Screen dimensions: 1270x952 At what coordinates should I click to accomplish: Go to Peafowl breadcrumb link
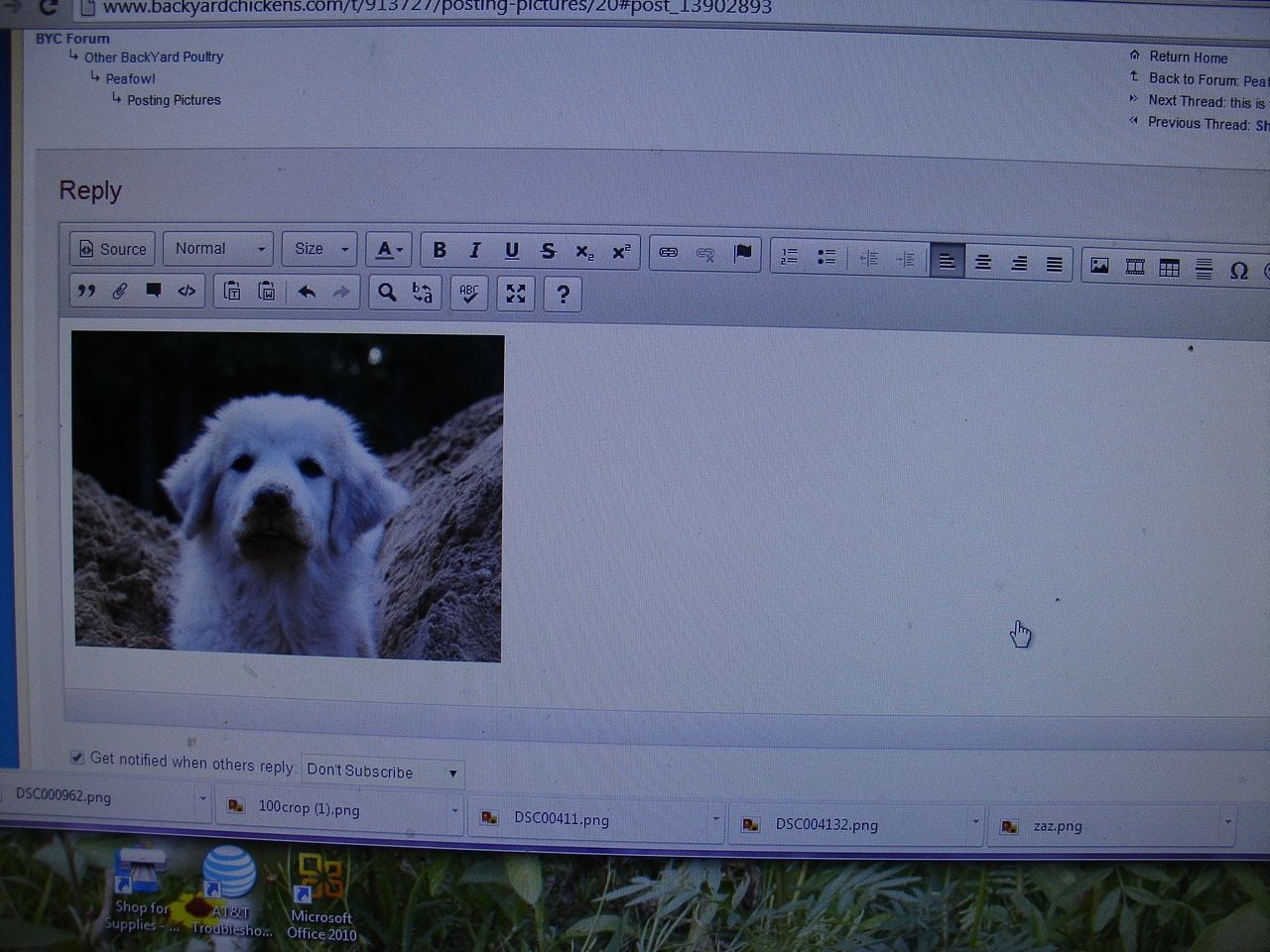coord(130,78)
